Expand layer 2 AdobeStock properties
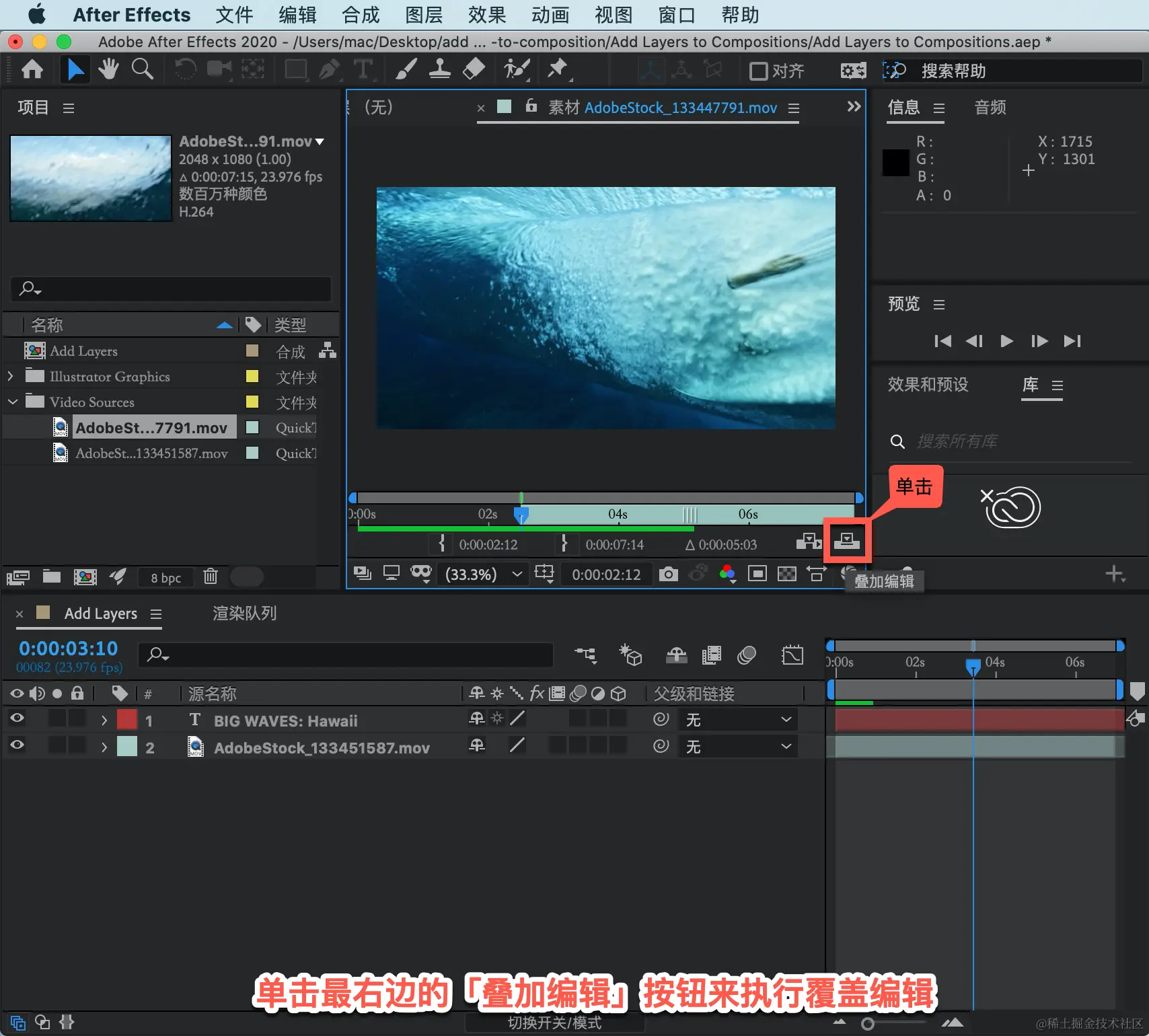1149x1036 pixels. (x=104, y=747)
